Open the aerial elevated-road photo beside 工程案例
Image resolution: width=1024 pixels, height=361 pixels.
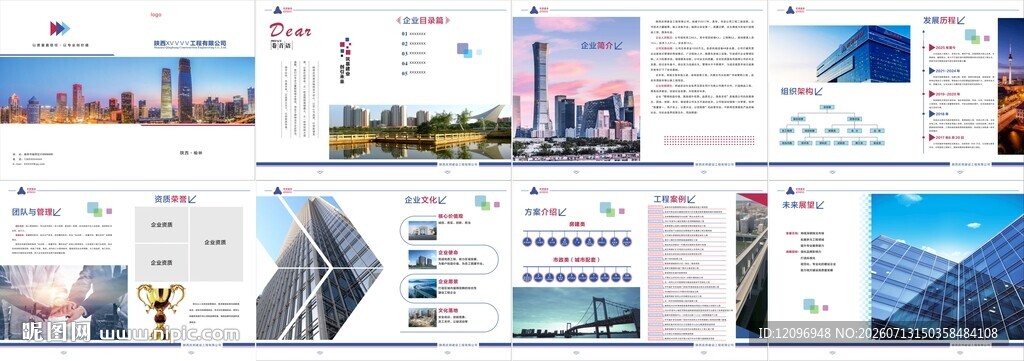tap(752, 266)
